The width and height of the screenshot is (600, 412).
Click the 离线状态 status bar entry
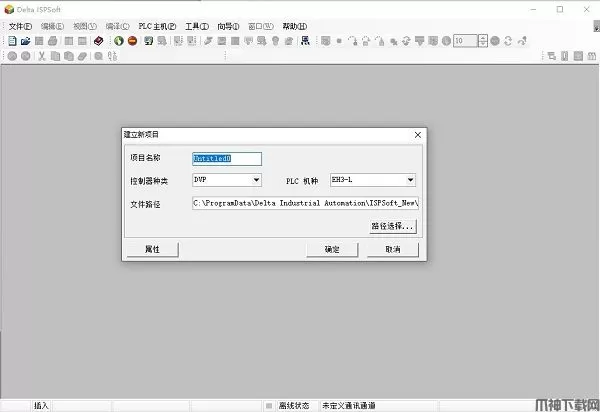click(293, 405)
